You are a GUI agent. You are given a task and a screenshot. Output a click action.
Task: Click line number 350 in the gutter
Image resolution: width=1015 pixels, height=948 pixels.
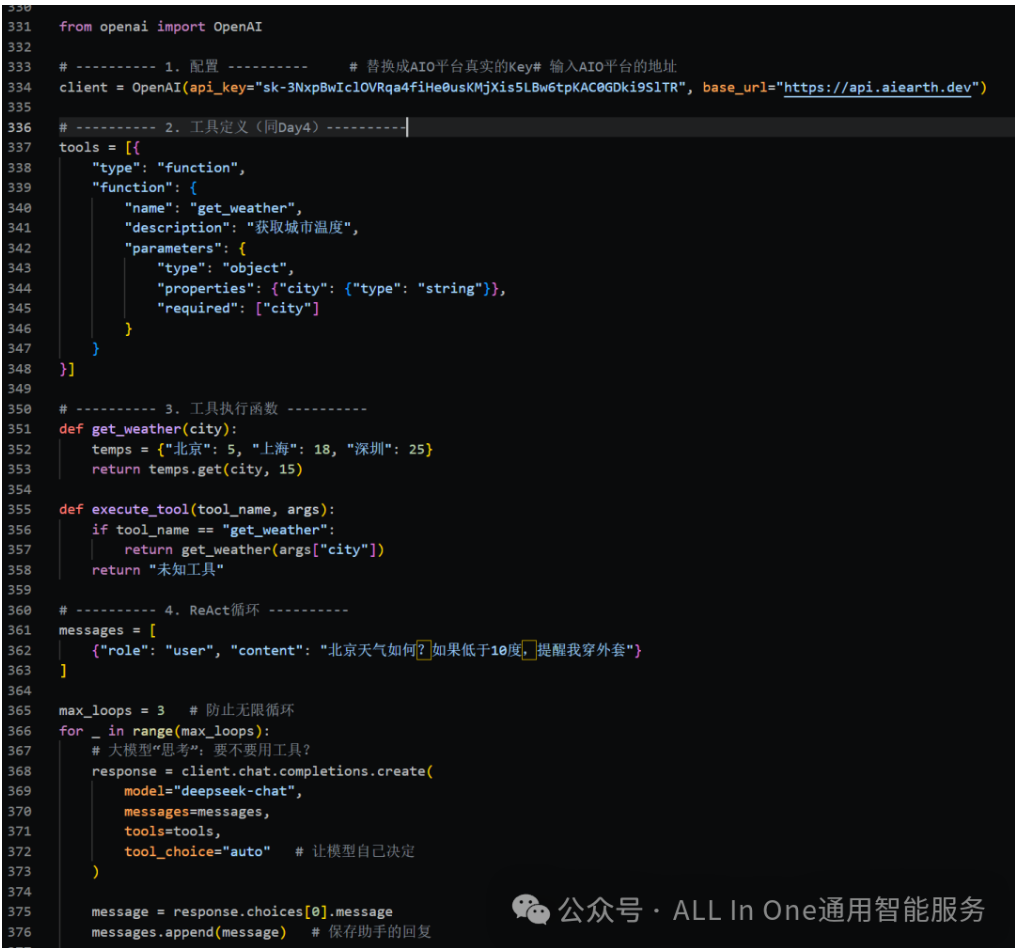pos(19,409)
